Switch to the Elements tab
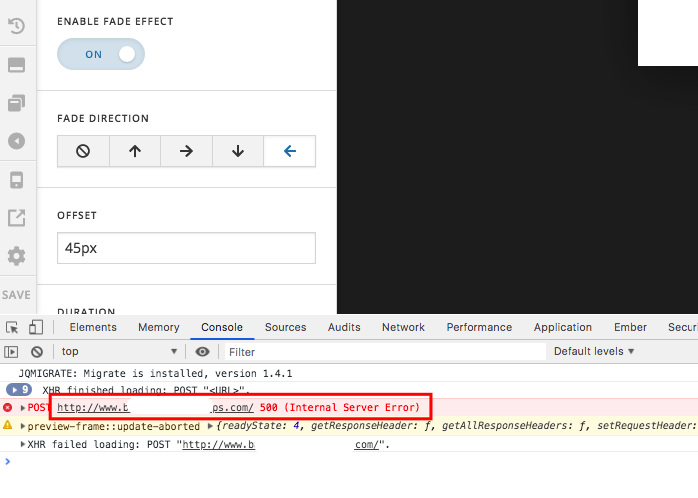This screenshot has width=698, height=498. (93, 327)
